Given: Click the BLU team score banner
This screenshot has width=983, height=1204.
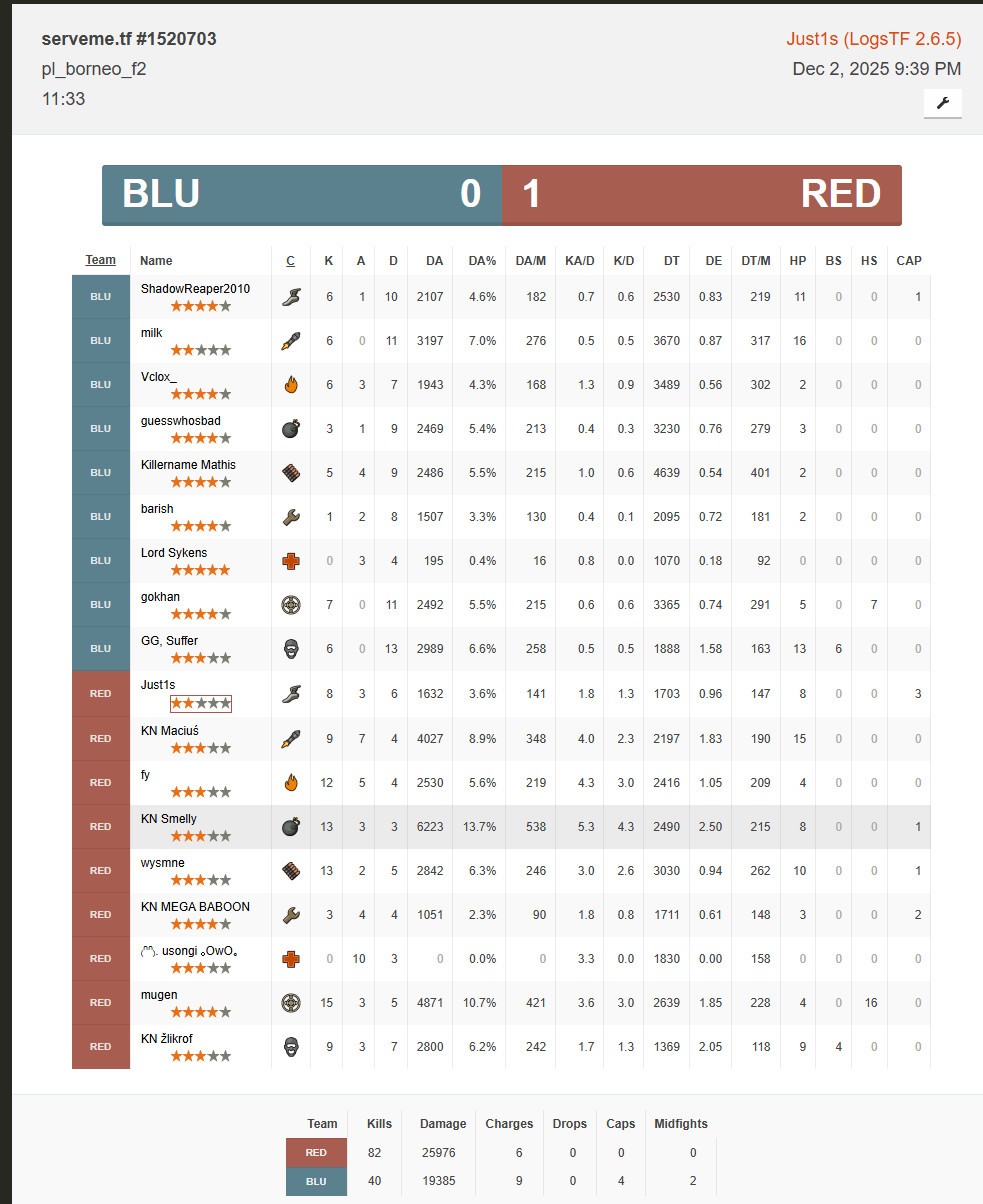Looking at the screenshot, I should 301,194.
